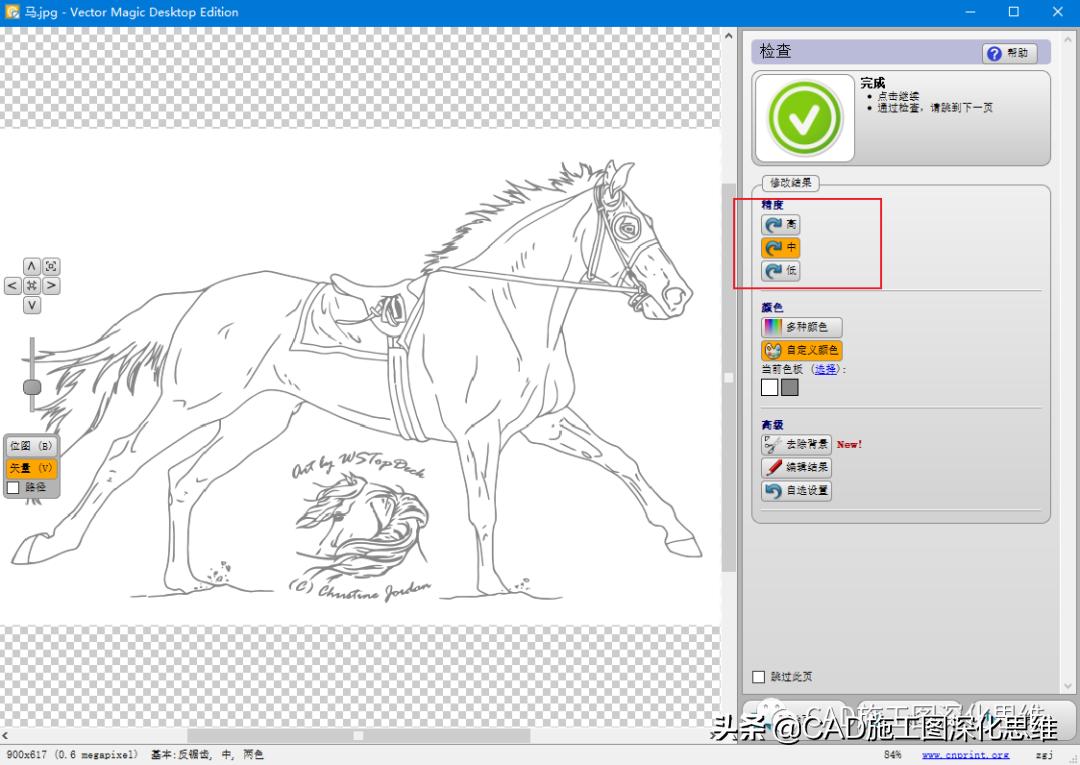Image resolution: width=1080 pixels, height=765 pixels.
Task: Switch view to 矢量 (V) vector
Action: 32,467
